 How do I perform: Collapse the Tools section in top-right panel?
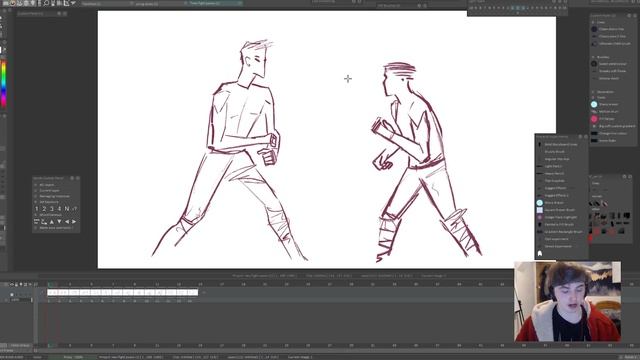pos(593,98)
